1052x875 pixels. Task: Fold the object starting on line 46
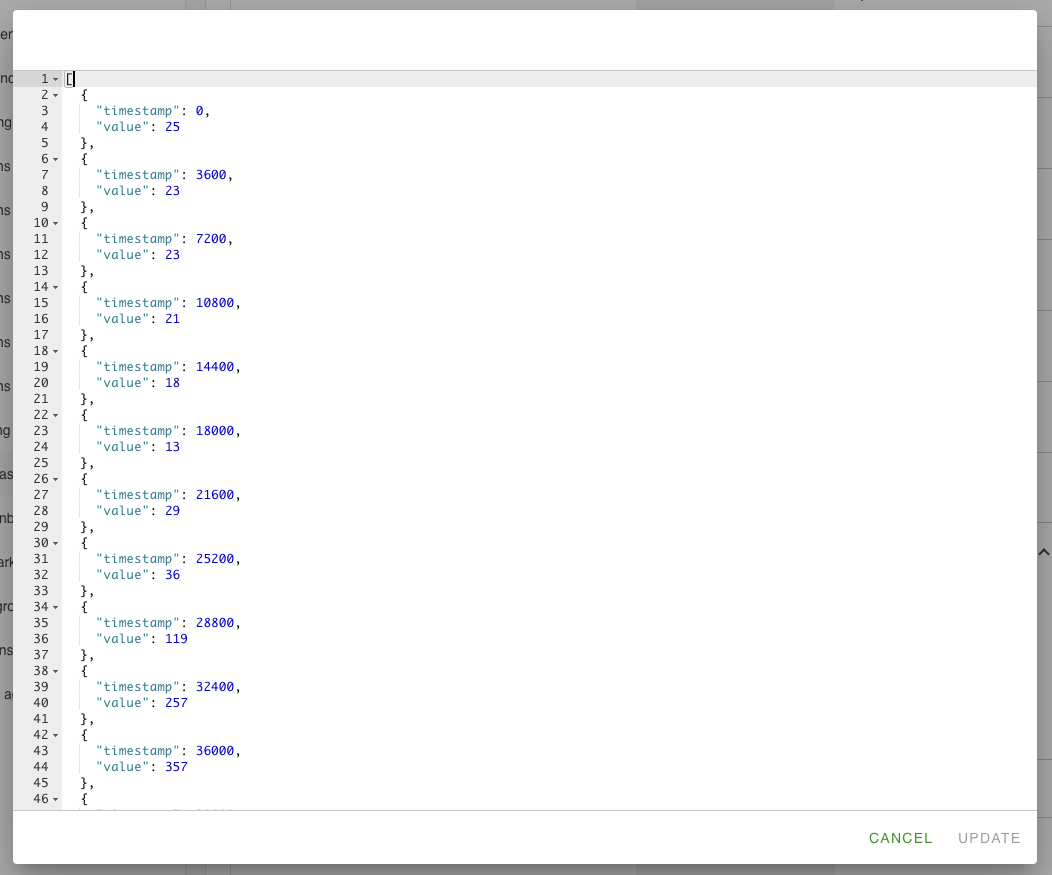(56, 799)
